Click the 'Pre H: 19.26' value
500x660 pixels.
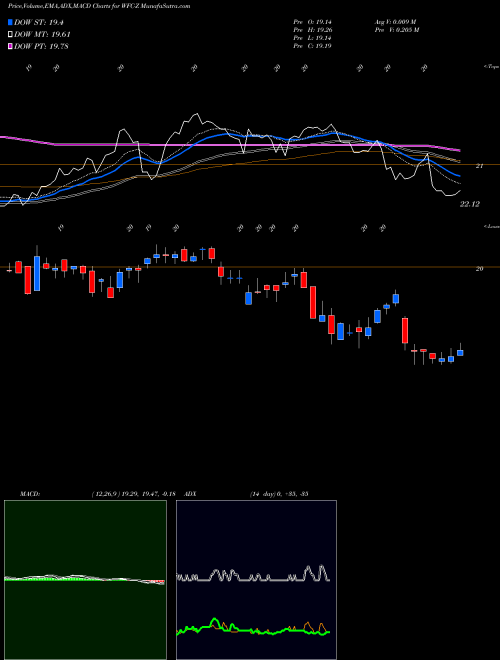pos(313,30)
